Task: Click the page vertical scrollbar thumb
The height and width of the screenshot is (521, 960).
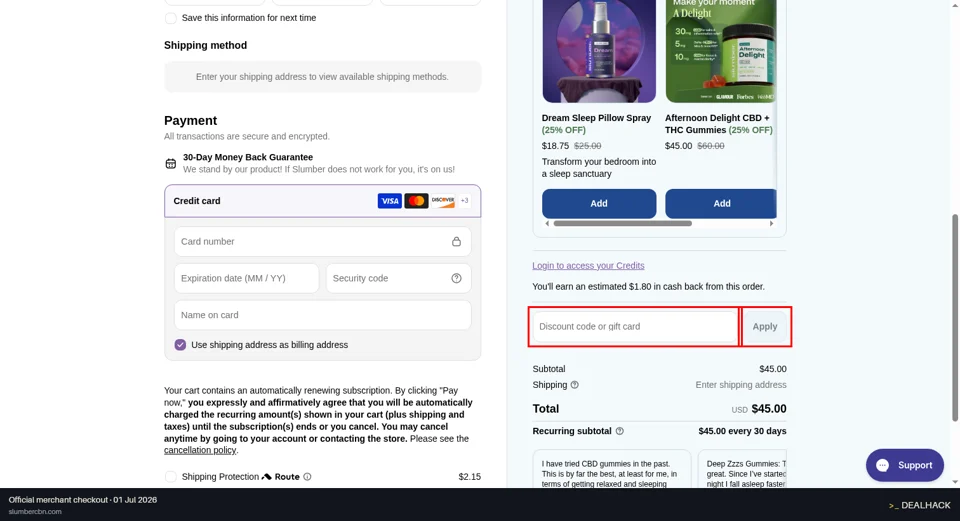Action: [954, 318]
